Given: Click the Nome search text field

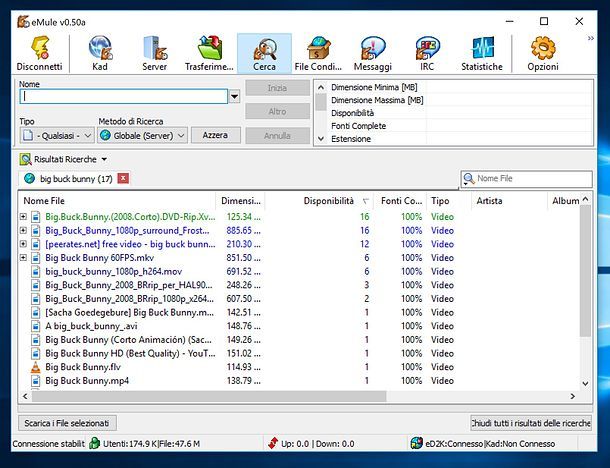Looking at the screenshot, I should [x=123, y=97].
